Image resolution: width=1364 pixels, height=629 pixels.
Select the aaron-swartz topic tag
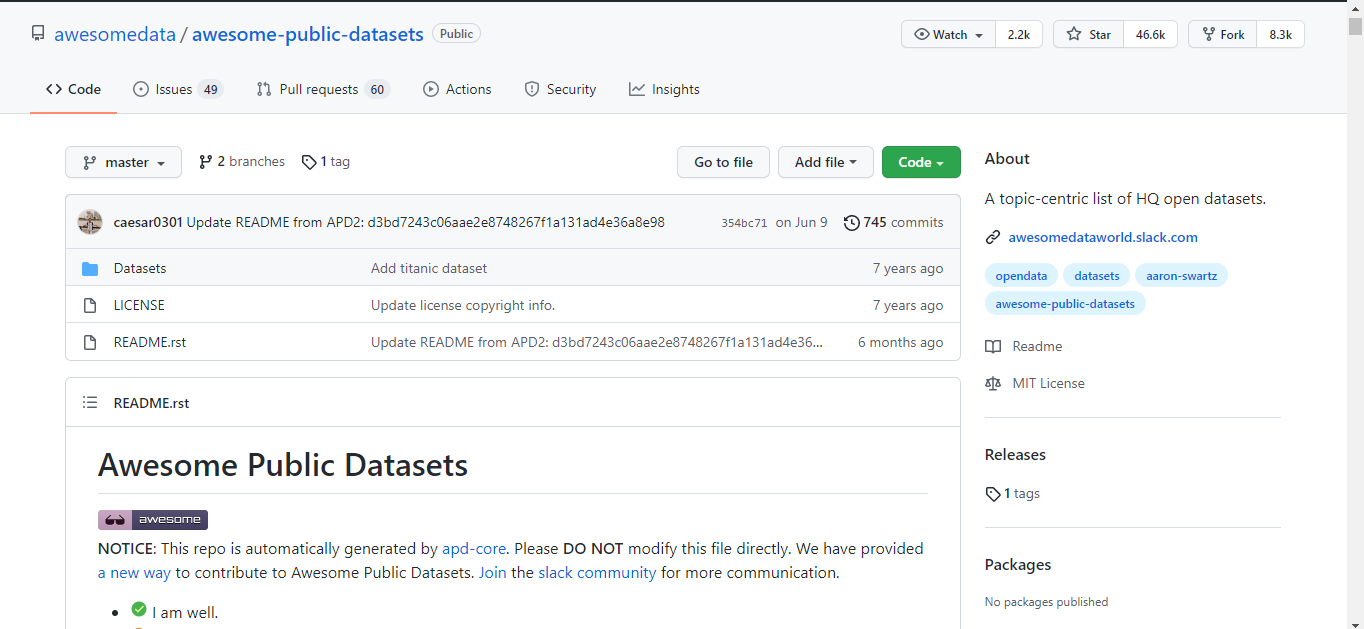pyautogui.click(x=1181, y=275)
